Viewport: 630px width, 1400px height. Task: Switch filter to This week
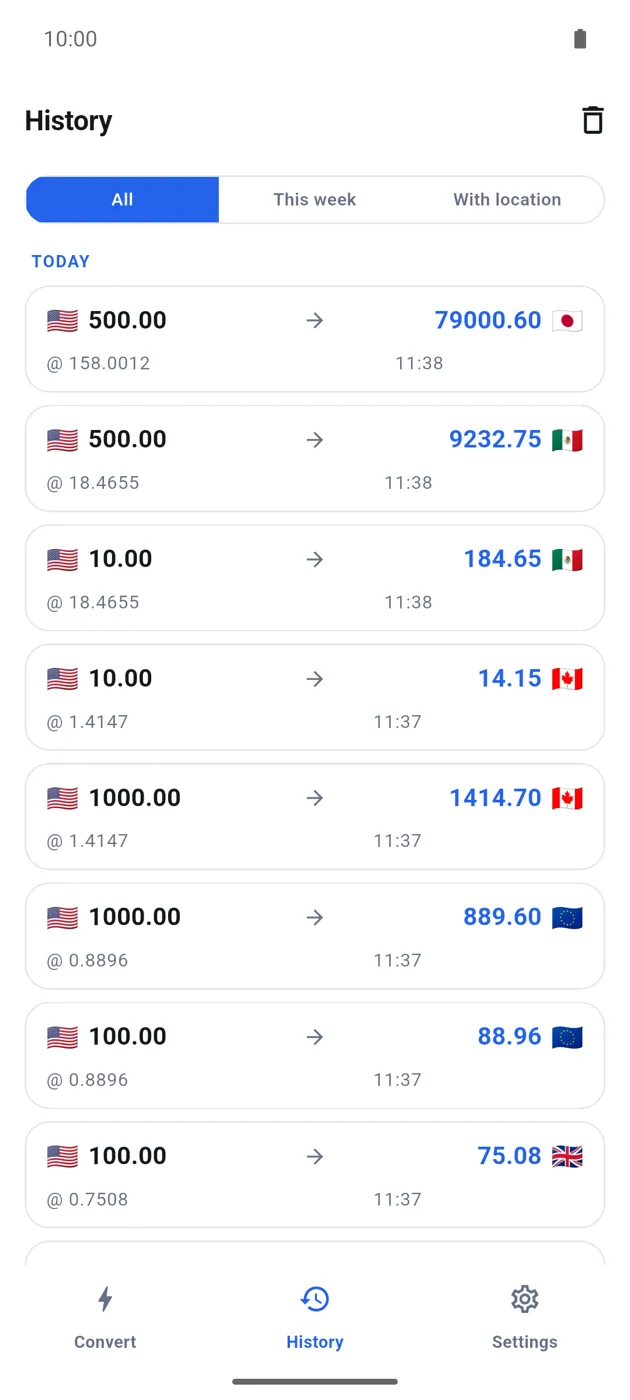tap(315, 200)
